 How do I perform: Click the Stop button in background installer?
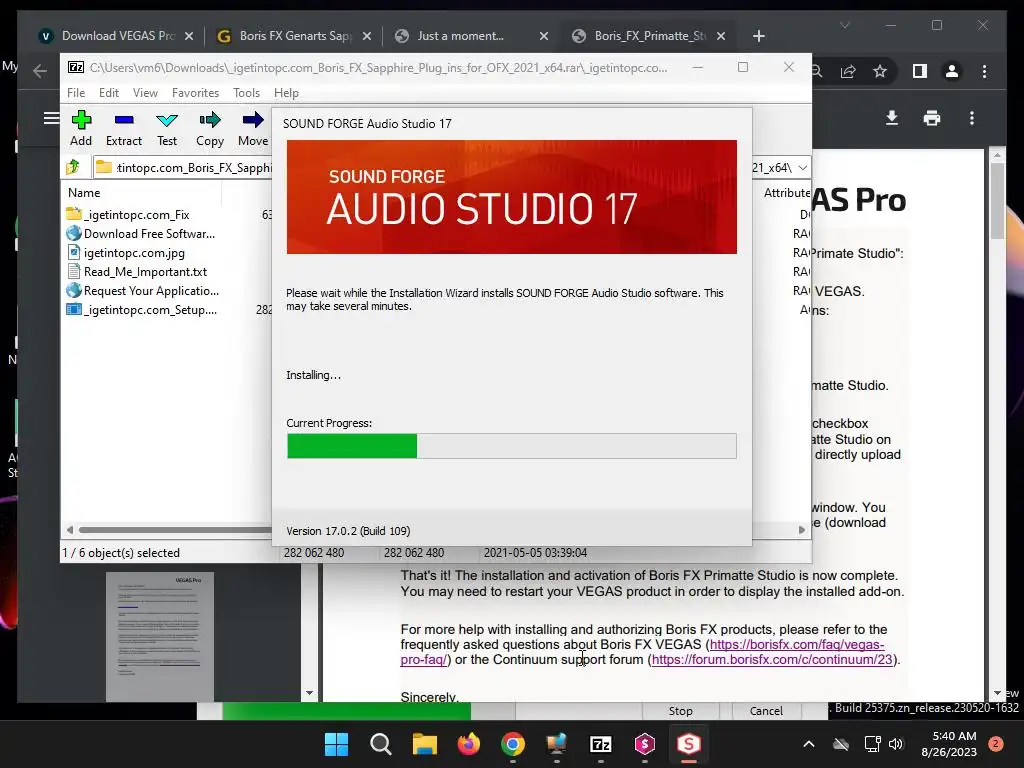click(680, 711)
